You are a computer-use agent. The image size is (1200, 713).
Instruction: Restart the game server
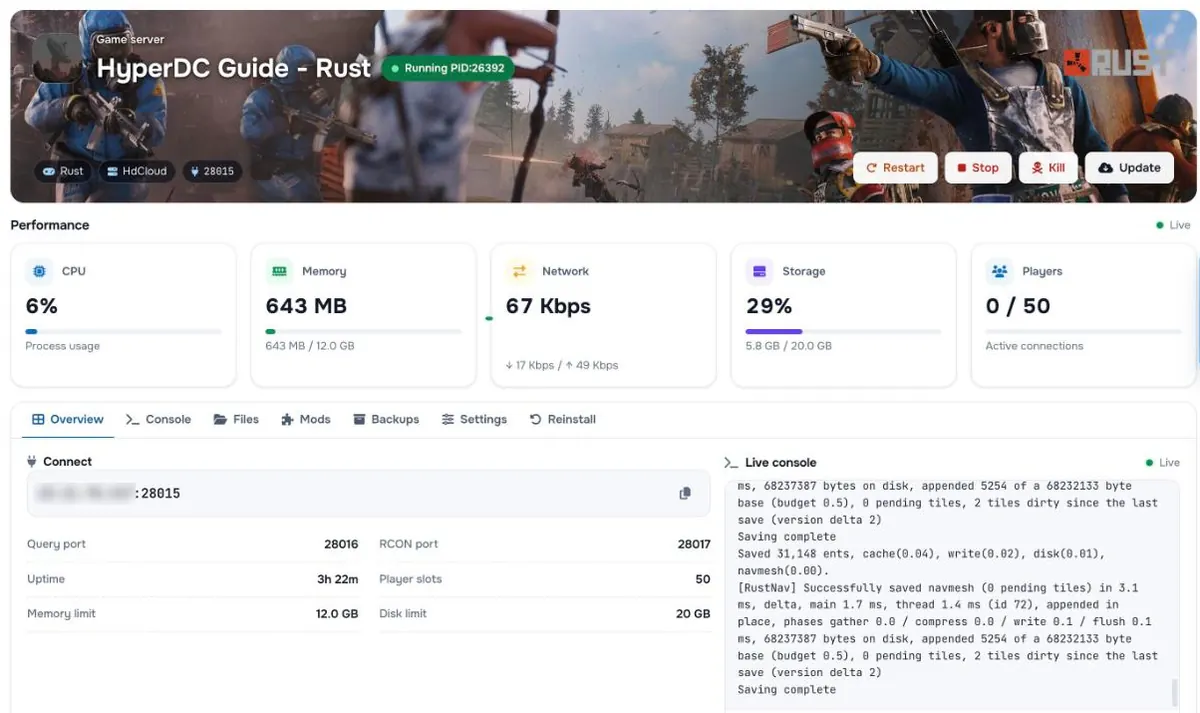pyautogui.click(x=895, y=168)
